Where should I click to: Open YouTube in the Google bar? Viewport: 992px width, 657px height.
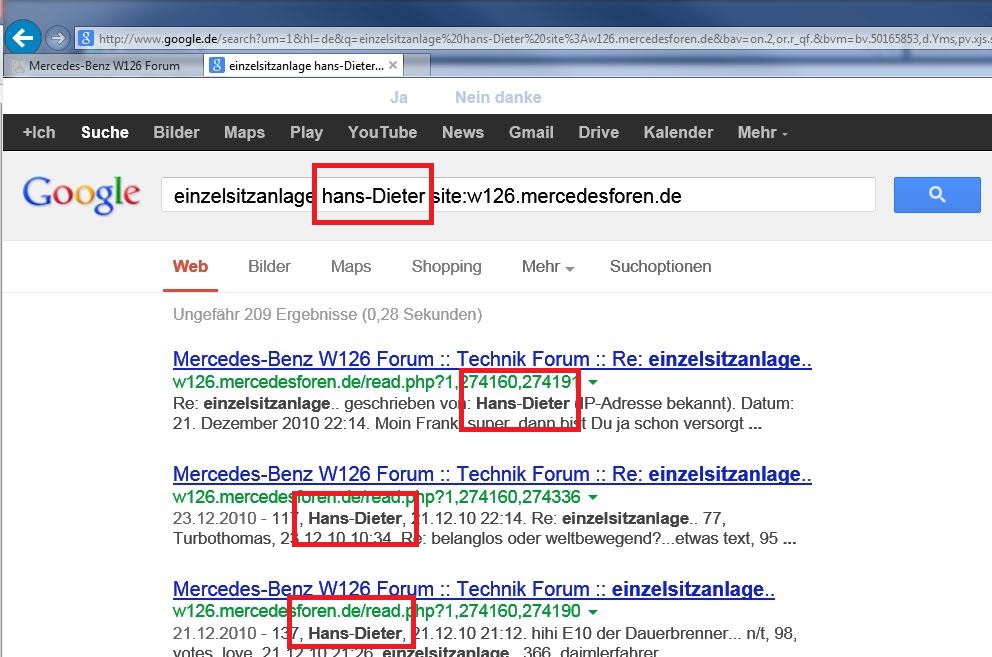[382, 132]
